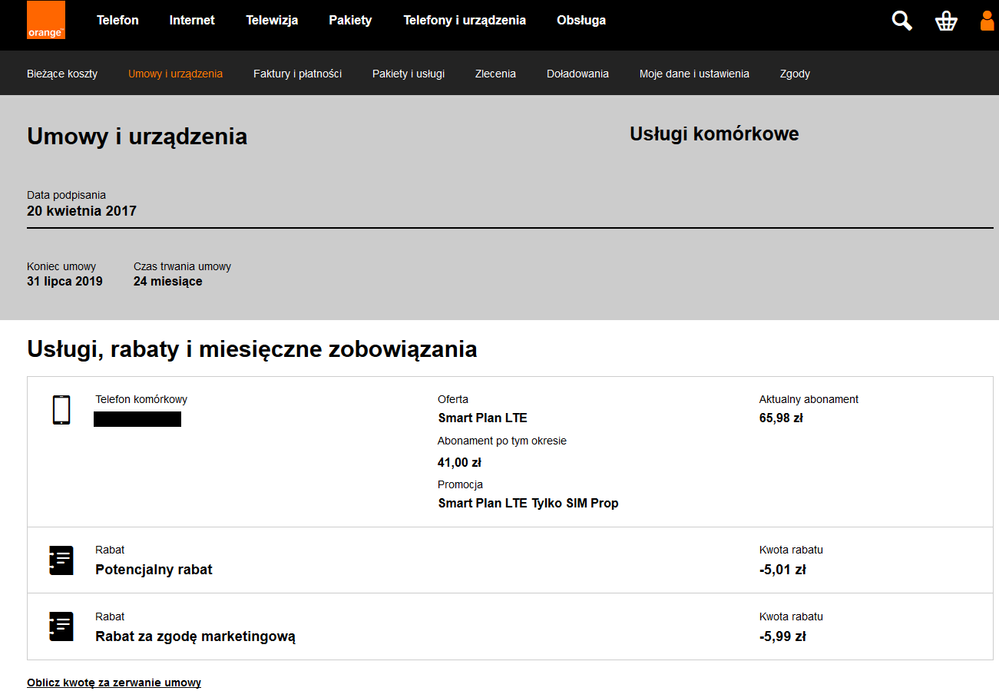Open the Internet menu
Image resolution: width=999 pixels, height=697 pixels.
[192, 20]
